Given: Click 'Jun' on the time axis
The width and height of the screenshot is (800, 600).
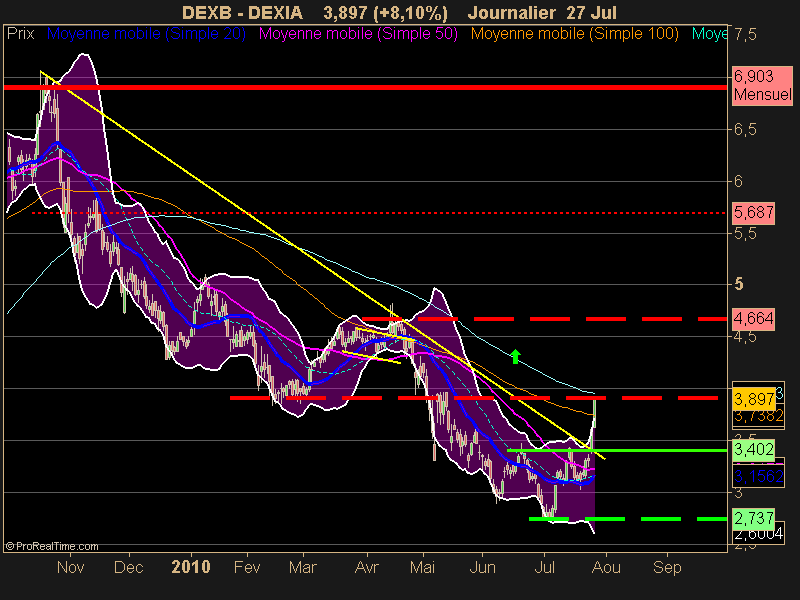Looking at the screenshot, I should tap(482, 567).
